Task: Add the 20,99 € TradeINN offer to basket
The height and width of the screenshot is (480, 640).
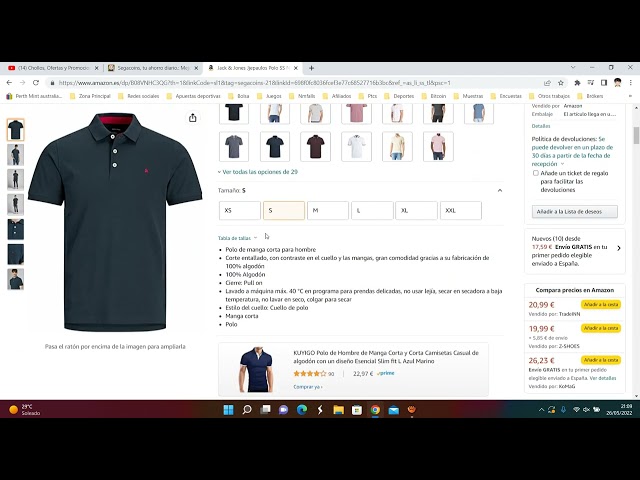Action: pyautogui.click(x=601, y=304)
